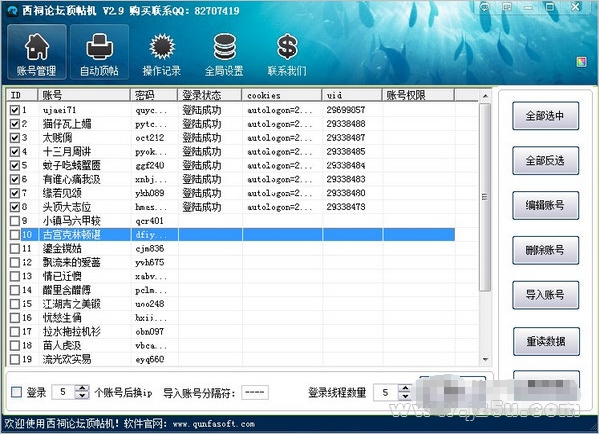Sort by the ID column header
The height and width of the screenshot is (434, 599).
[x=22, y=95]
